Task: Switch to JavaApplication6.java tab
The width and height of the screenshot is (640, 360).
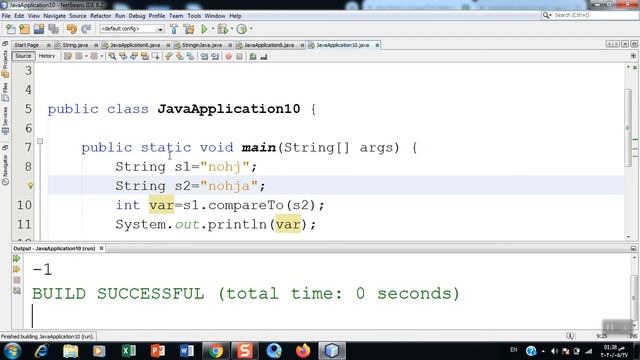Action: click(x=135, y=45)
